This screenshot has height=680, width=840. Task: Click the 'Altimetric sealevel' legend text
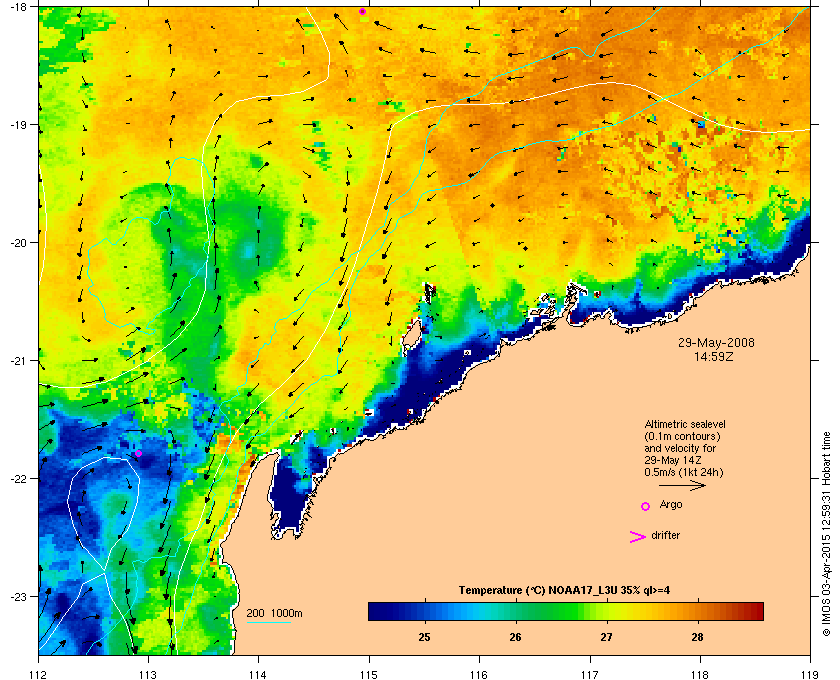click(x=685, y=424)
